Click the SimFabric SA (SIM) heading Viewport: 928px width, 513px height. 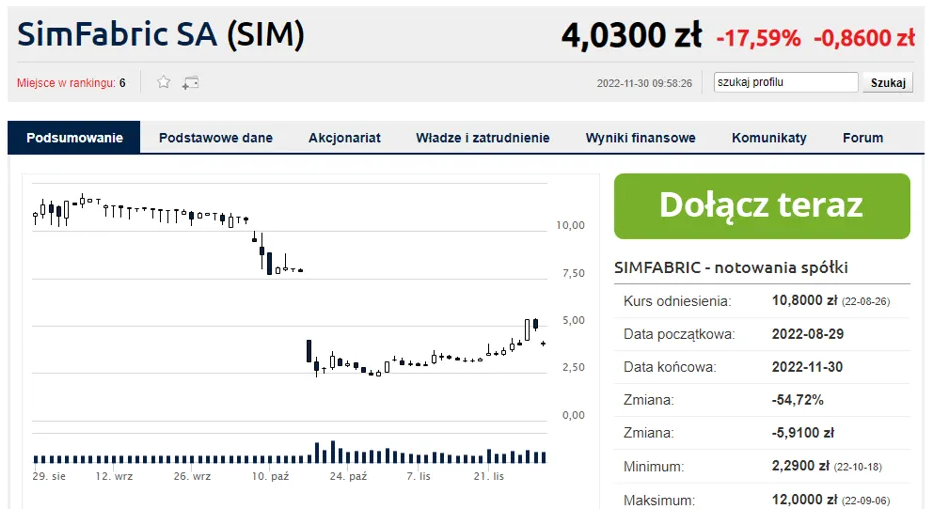coord(161,36)
